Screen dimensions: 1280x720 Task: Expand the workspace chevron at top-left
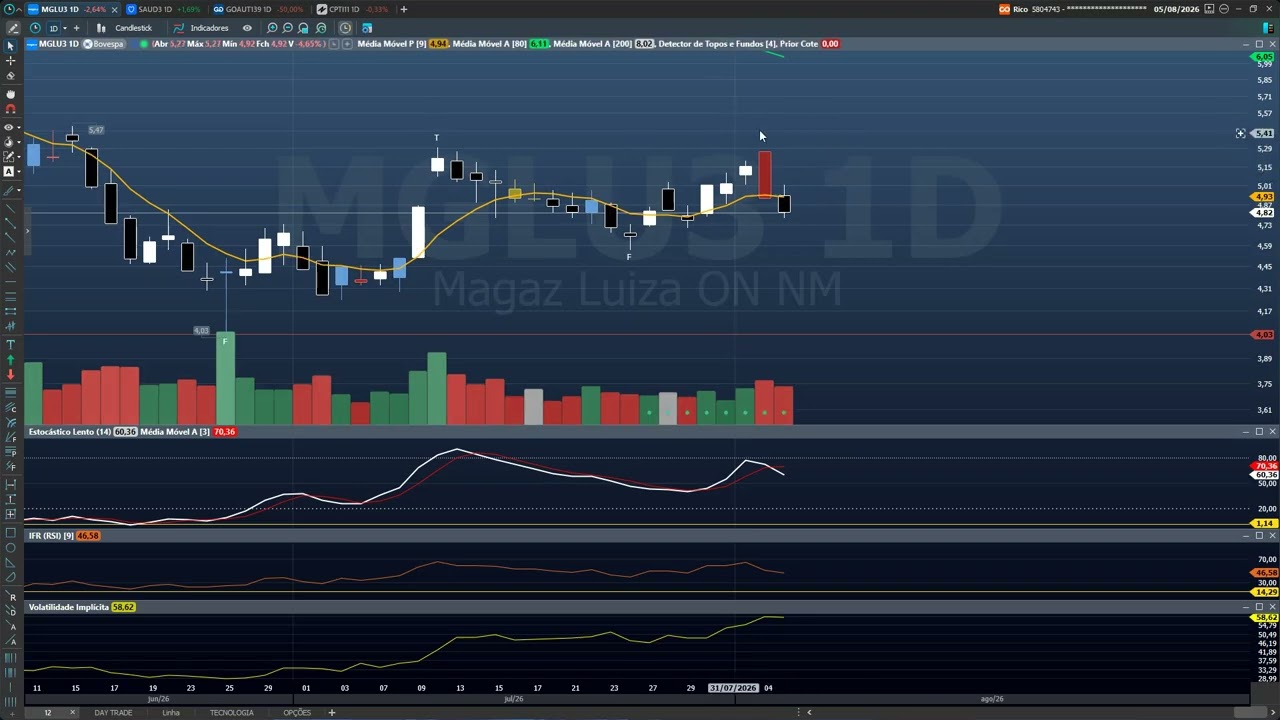point(19,9)
